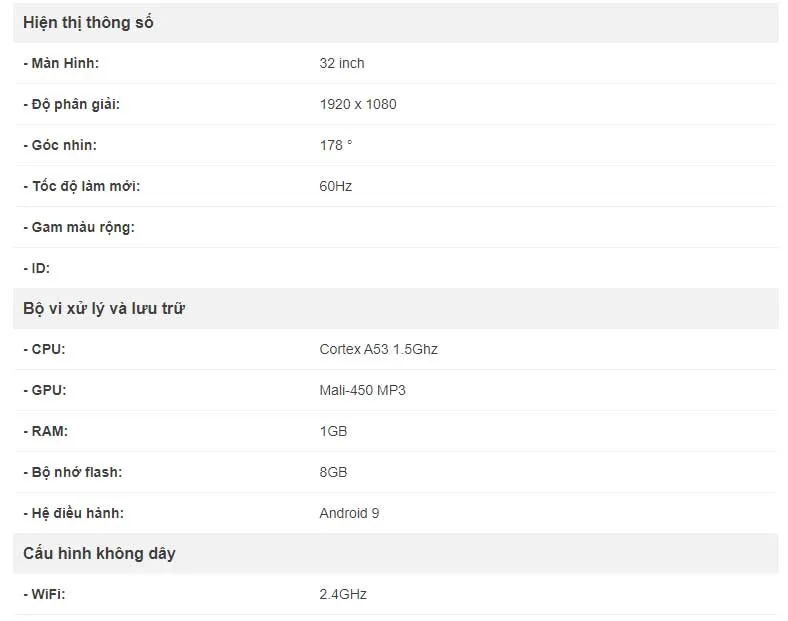Select the '8GB' flash memory value
Screen dimensions: 788x621
pyautogui.click(x=333, y=472)
